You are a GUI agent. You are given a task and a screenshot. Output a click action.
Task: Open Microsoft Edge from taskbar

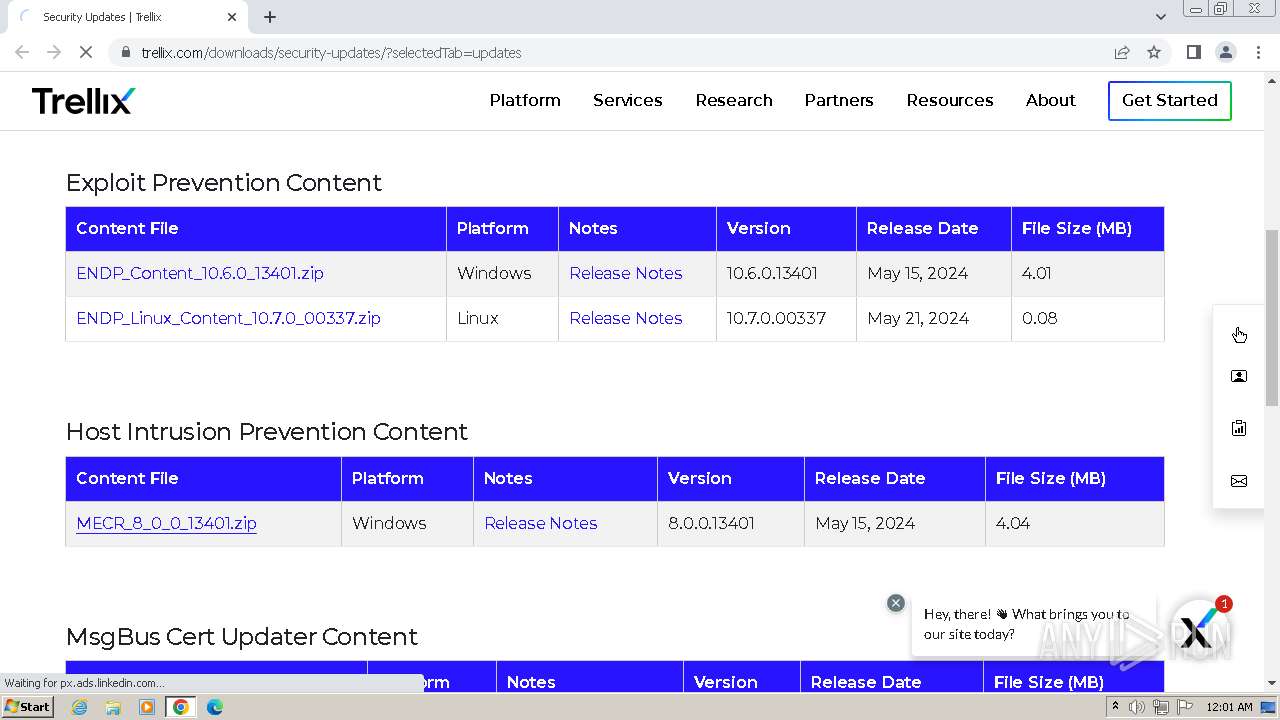pyautogui.click(x=215, y=707)
